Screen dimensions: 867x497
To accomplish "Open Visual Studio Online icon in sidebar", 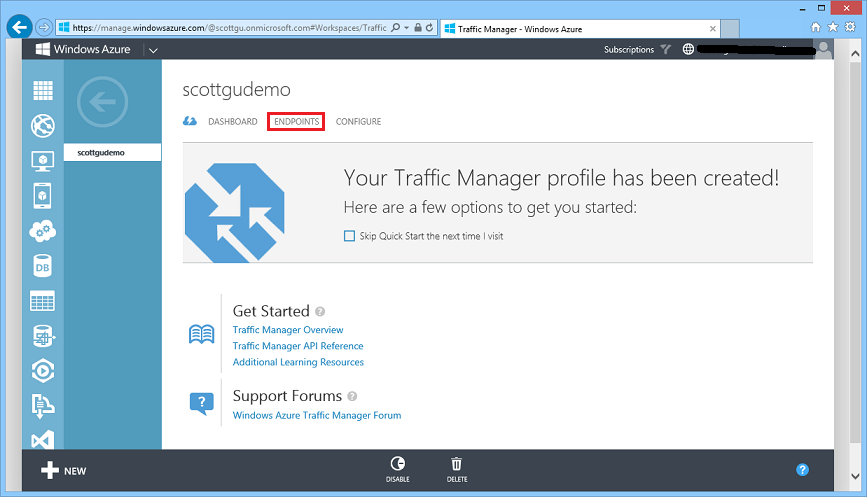I will point(43,440).
